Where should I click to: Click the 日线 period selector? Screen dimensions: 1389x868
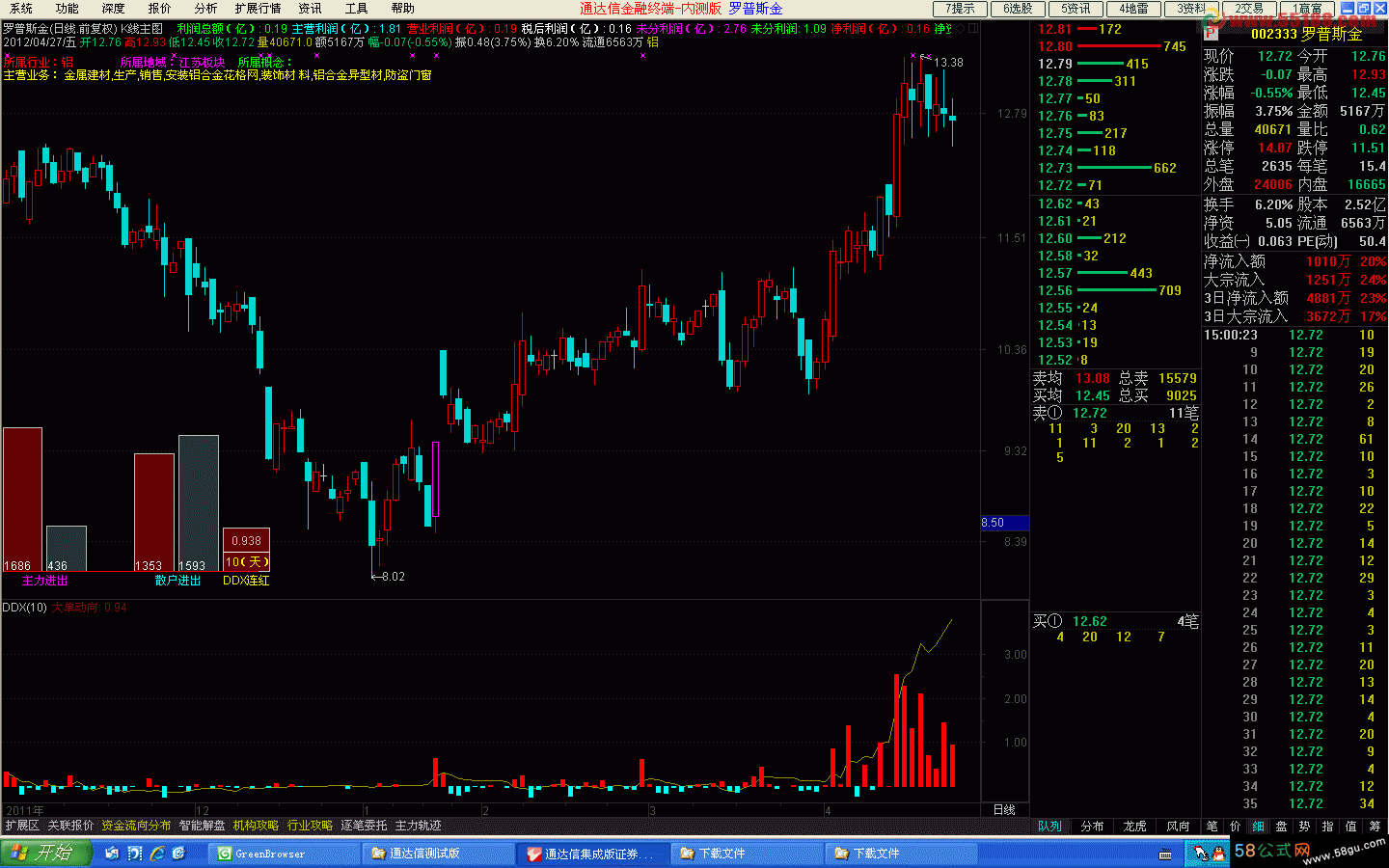coord(1004,810)
